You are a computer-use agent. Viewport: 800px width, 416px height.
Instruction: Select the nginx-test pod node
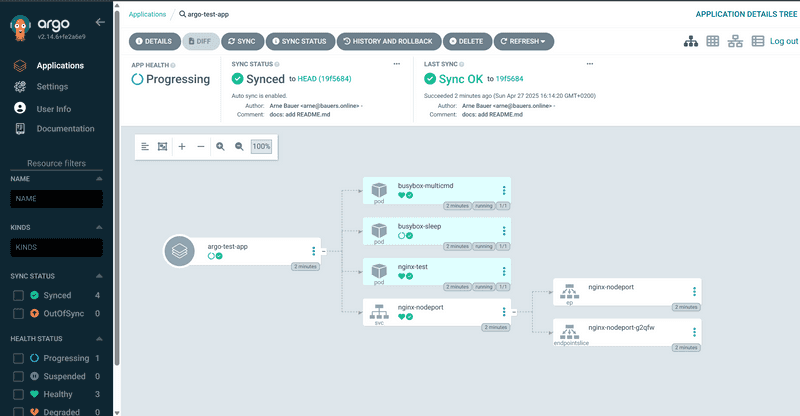tap(437, 272)
